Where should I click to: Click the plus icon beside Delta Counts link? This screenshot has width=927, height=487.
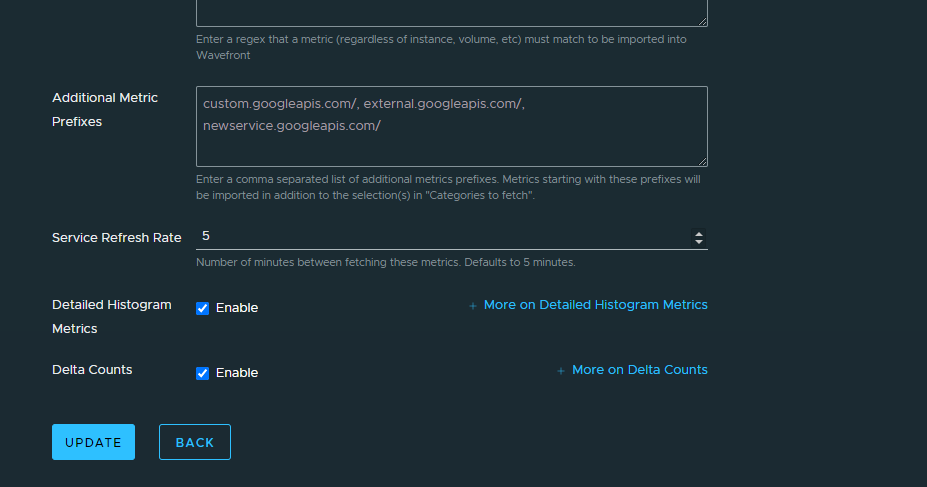[x=561, y=371]
